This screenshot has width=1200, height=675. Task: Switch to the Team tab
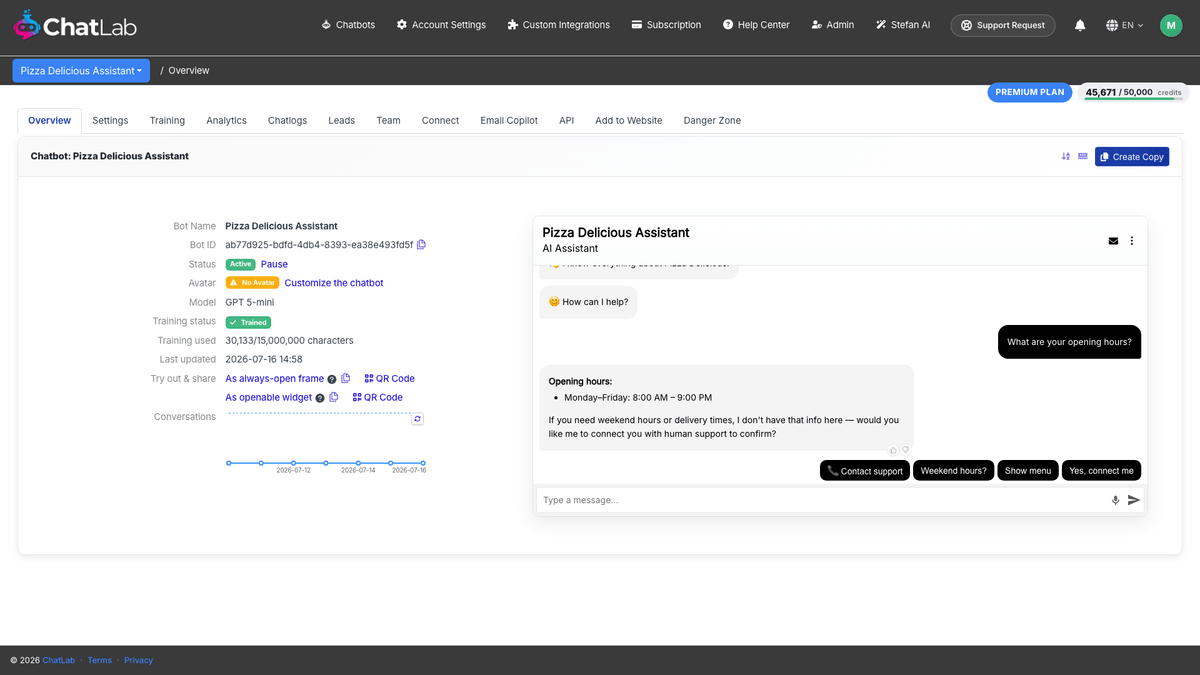pyautogui.click(x=388, y=120)
